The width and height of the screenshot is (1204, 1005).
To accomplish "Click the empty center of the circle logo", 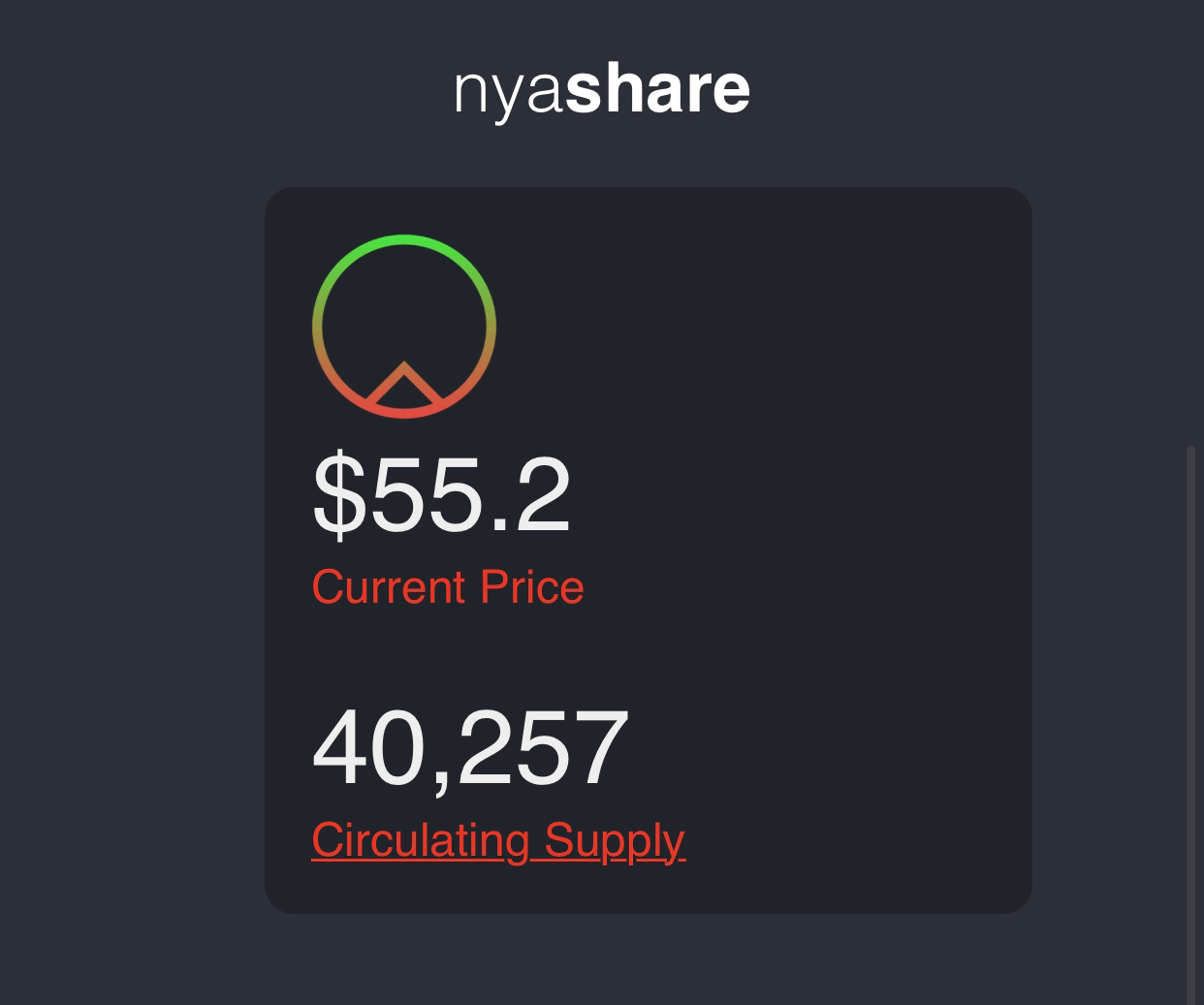I will (404, 310).
